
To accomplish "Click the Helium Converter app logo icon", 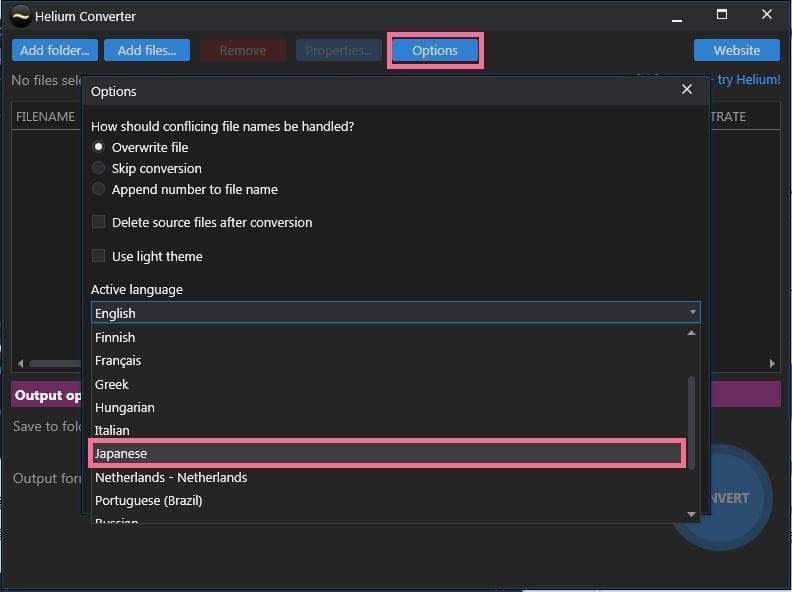I will pos(20,16).
